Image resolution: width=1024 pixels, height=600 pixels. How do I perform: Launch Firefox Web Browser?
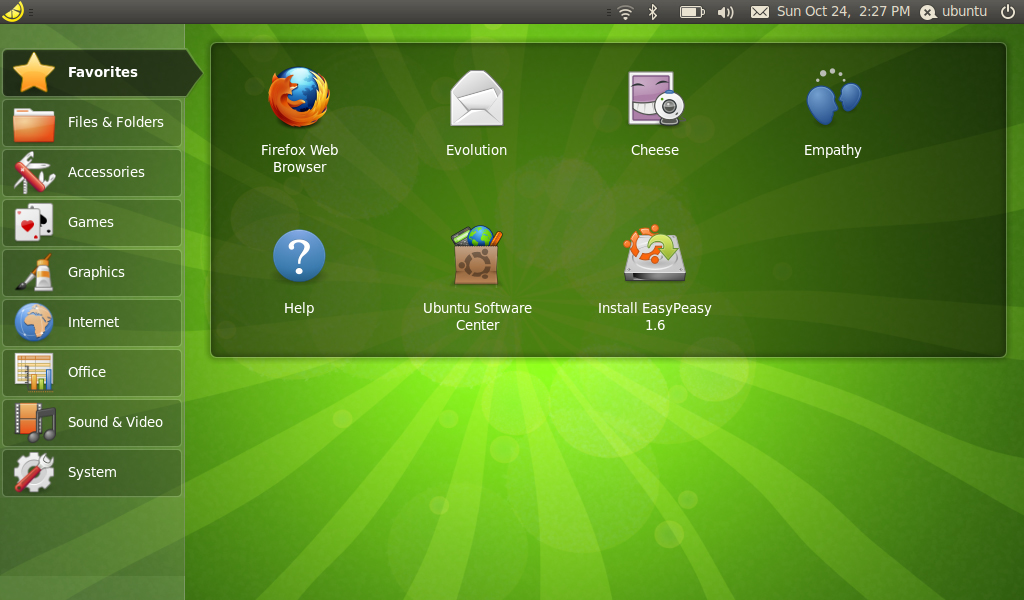point(299,119)
